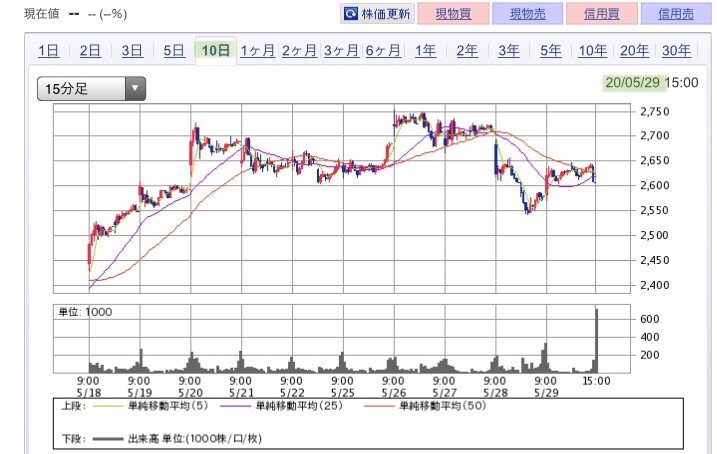Click the 株価更新 button label
The height and width of the screenshot is (454, 717).
[386, 14]
